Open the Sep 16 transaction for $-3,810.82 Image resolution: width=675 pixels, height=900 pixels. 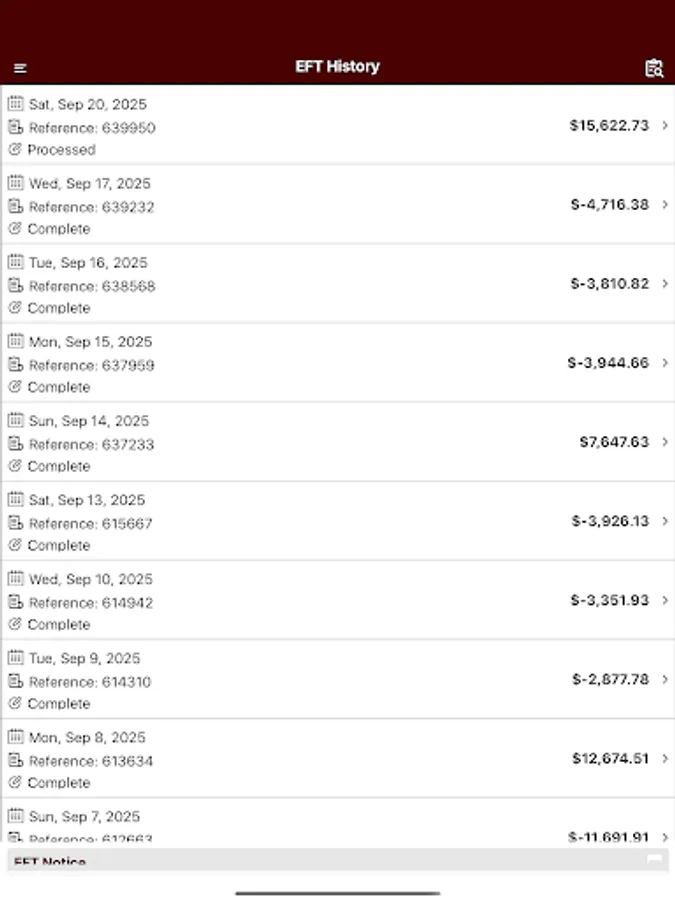[x=337, y=284]
